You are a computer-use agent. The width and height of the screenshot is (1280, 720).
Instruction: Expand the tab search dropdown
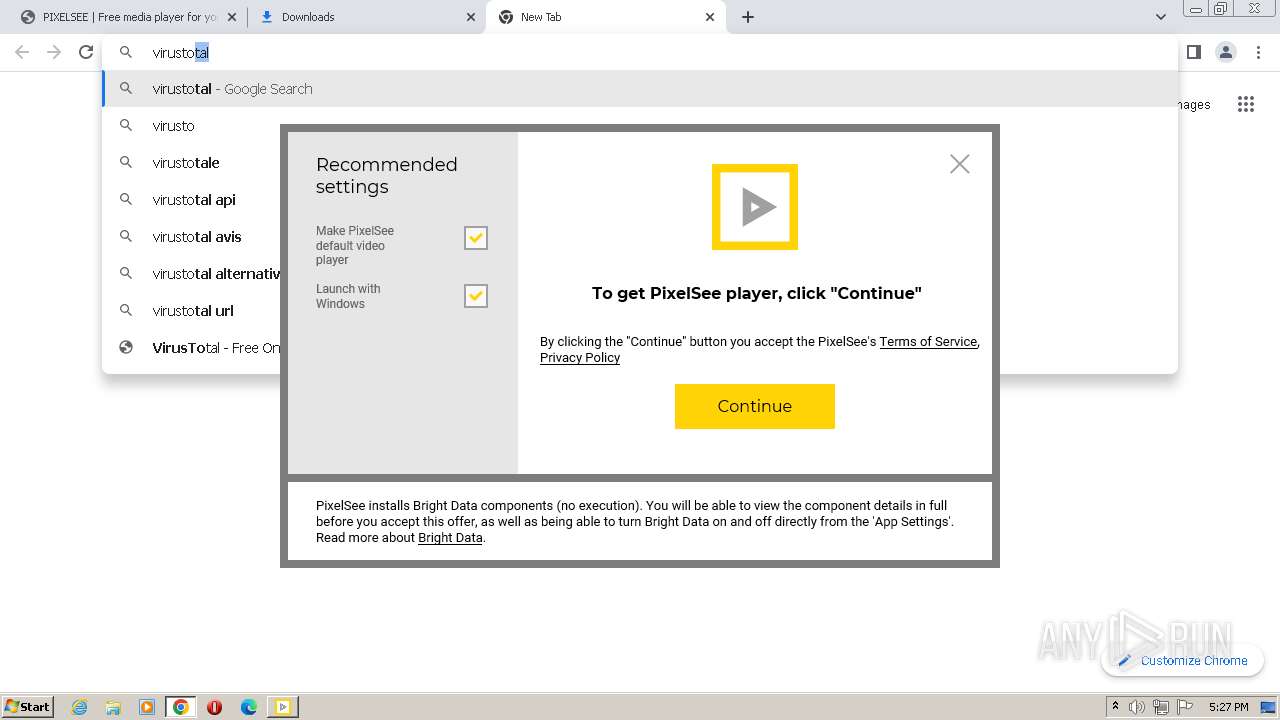tap(1160, 17)
